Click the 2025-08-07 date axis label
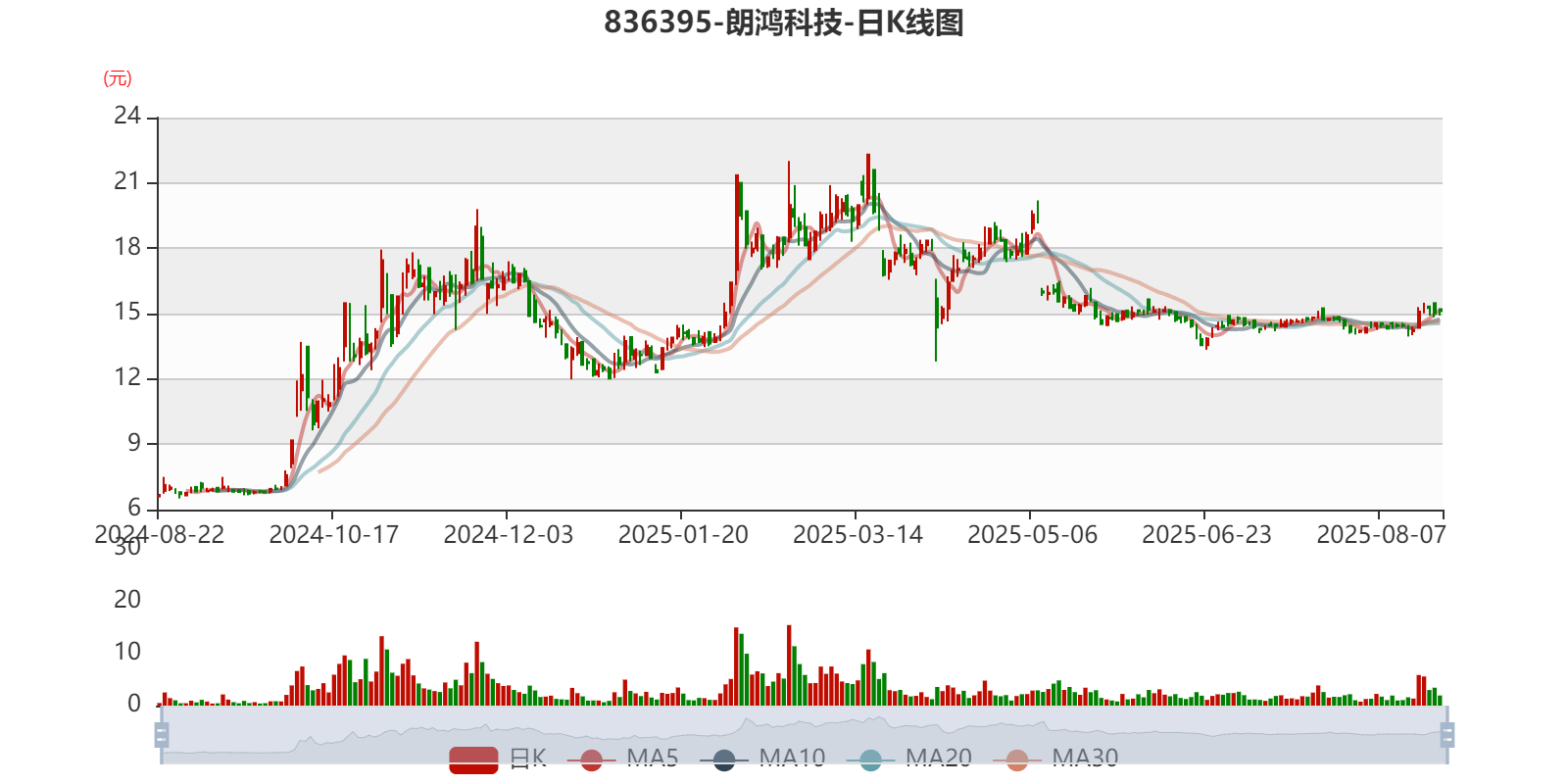 point(1381,535)
